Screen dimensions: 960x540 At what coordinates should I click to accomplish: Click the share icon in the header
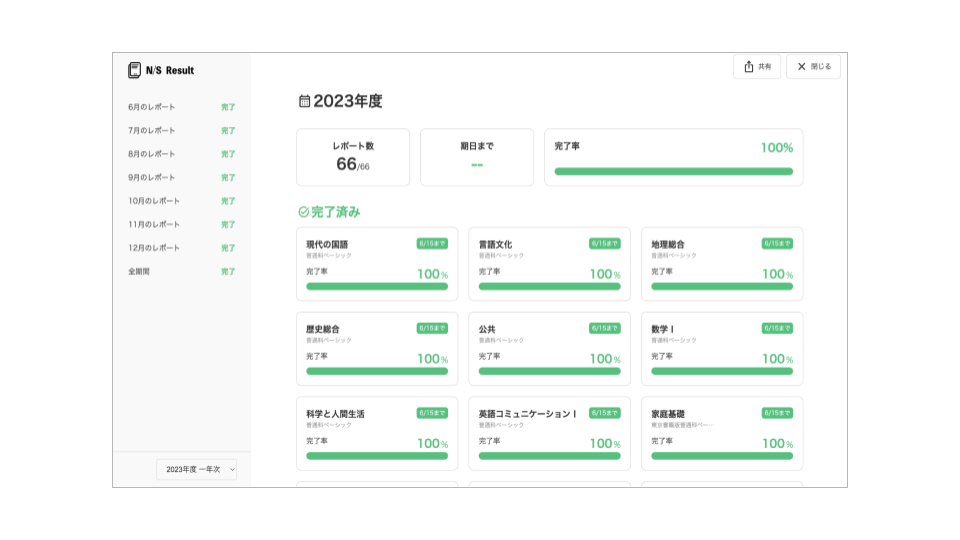(x=749, y=67)
